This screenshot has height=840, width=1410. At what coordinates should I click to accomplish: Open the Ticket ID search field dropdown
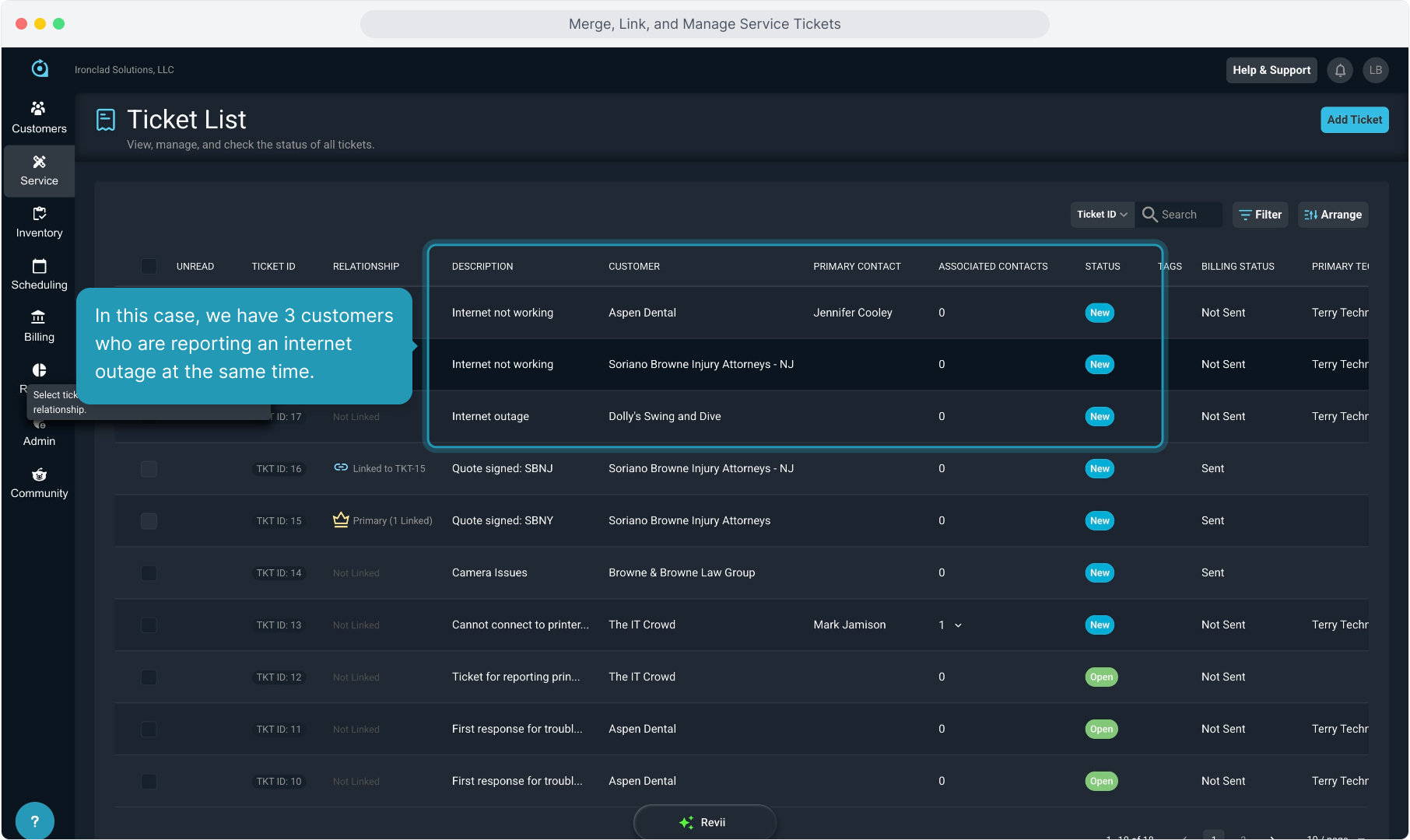[1101, 215]
